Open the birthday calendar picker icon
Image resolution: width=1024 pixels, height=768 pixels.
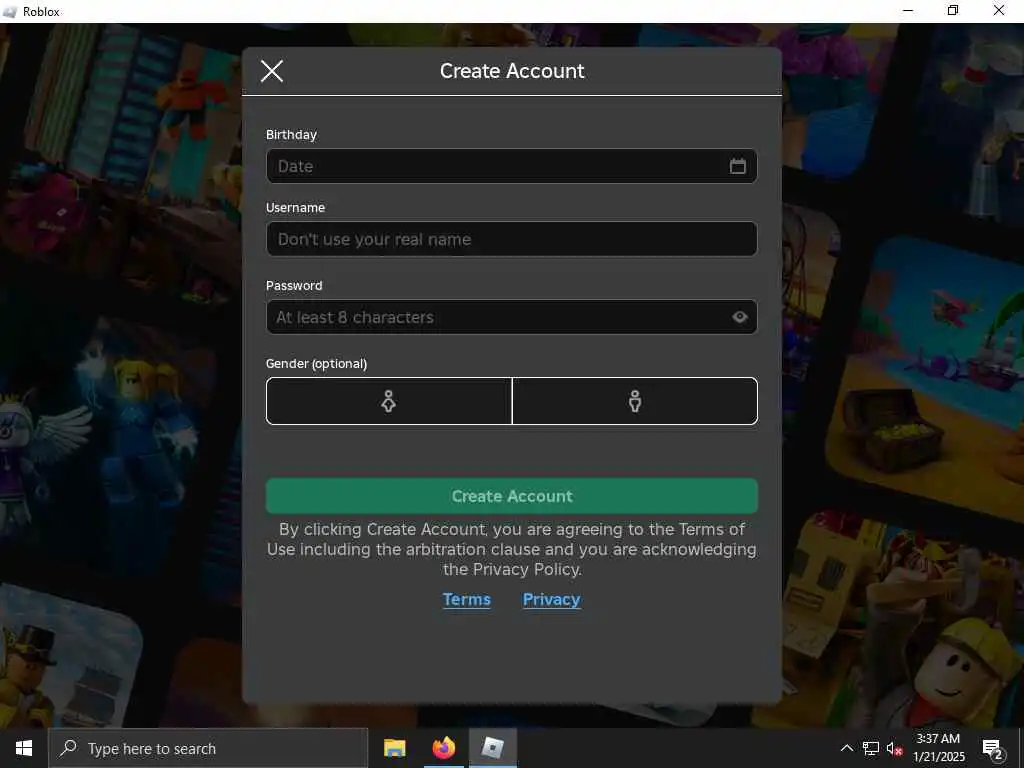[737, 166]
